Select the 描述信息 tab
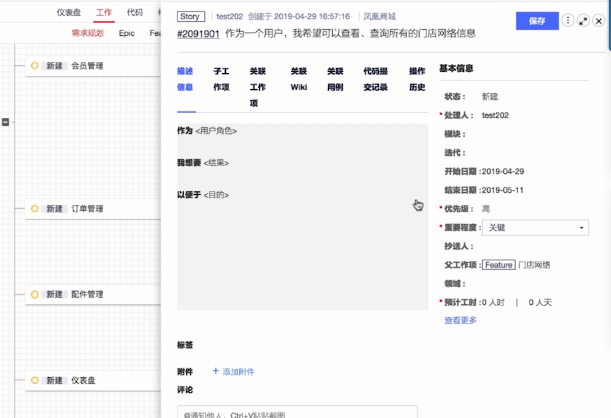This screenshot has height=418, width=611. click(x=185, y=79)
